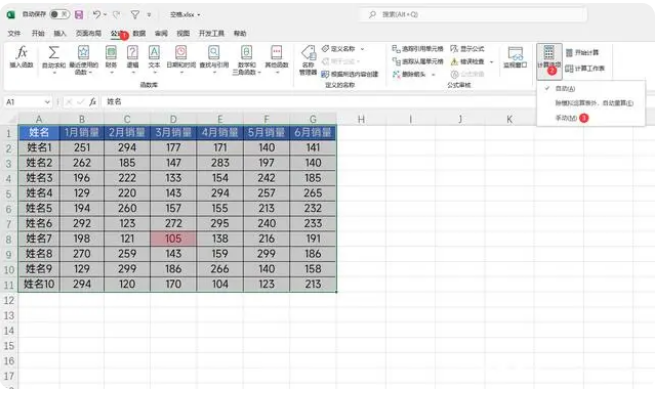Viewport: 655px width, 398px height.
Task: Toggle the AutoSave switch
Action: 60,14
